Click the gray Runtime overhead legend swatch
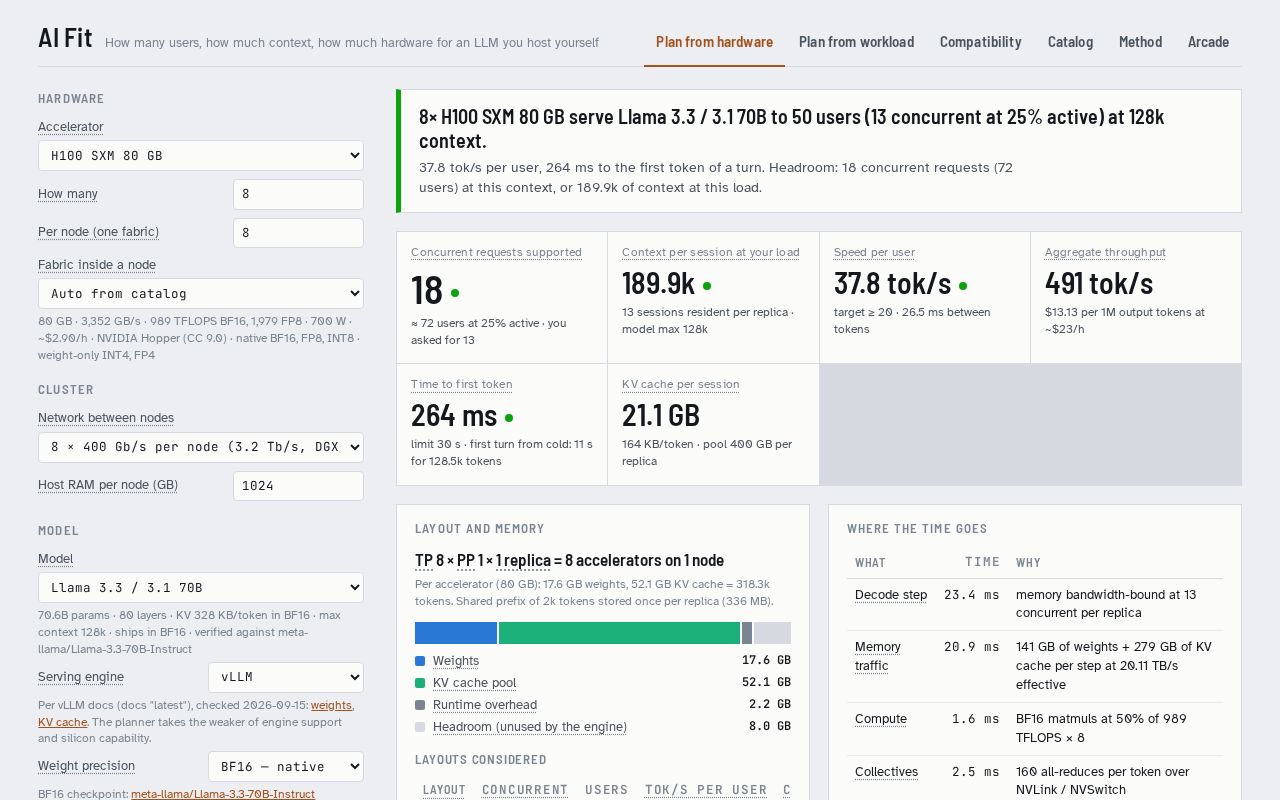 (x=420, y=705)
